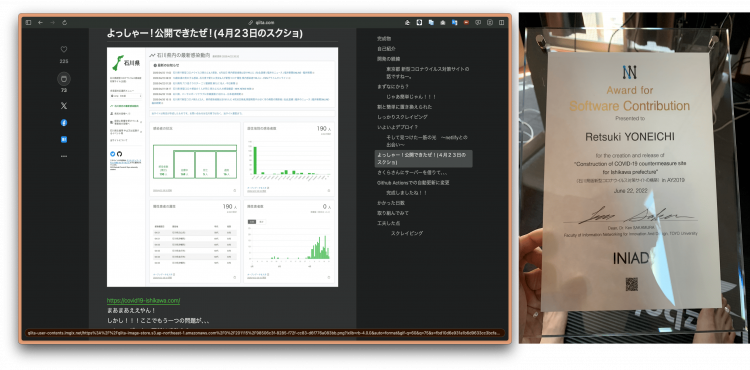
Task: Toggle the browser sidebar panel icon
Action: pyautogui.click(x=28, y=22)
